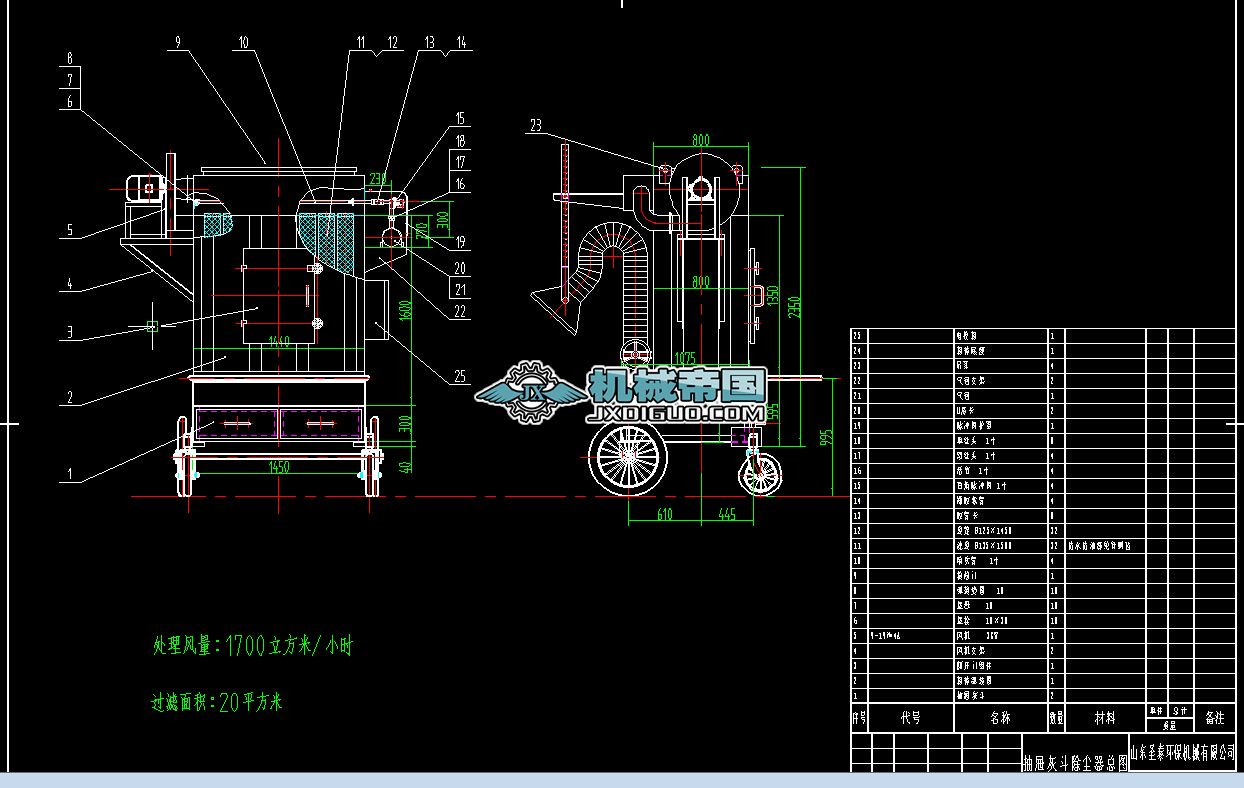Select leader callout number 3 in front view
The height and width of the screenshot is (788, 1244).
[70, 331]
